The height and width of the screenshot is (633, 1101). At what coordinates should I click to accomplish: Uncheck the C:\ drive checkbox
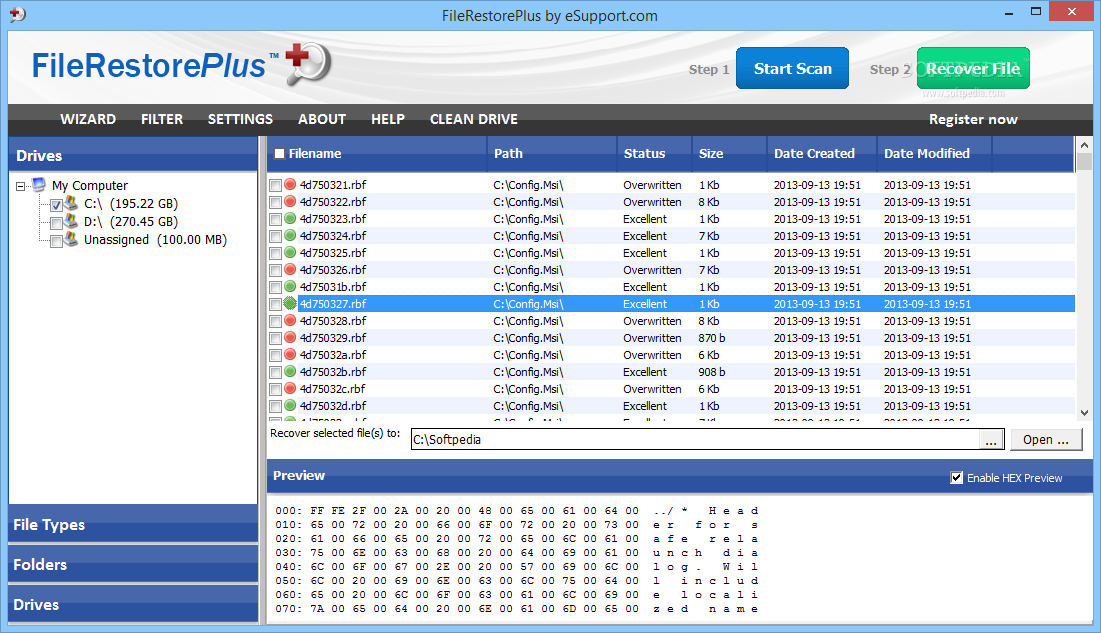click(56, 206)
